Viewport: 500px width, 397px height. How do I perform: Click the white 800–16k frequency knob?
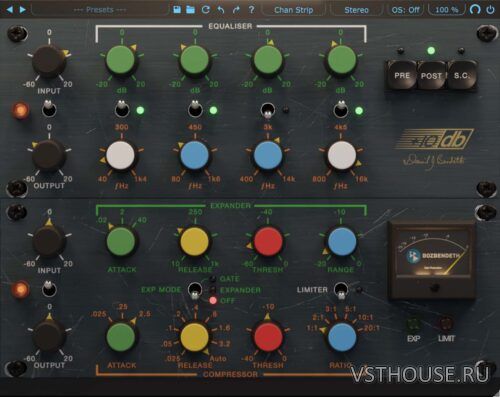coord(342,155)
